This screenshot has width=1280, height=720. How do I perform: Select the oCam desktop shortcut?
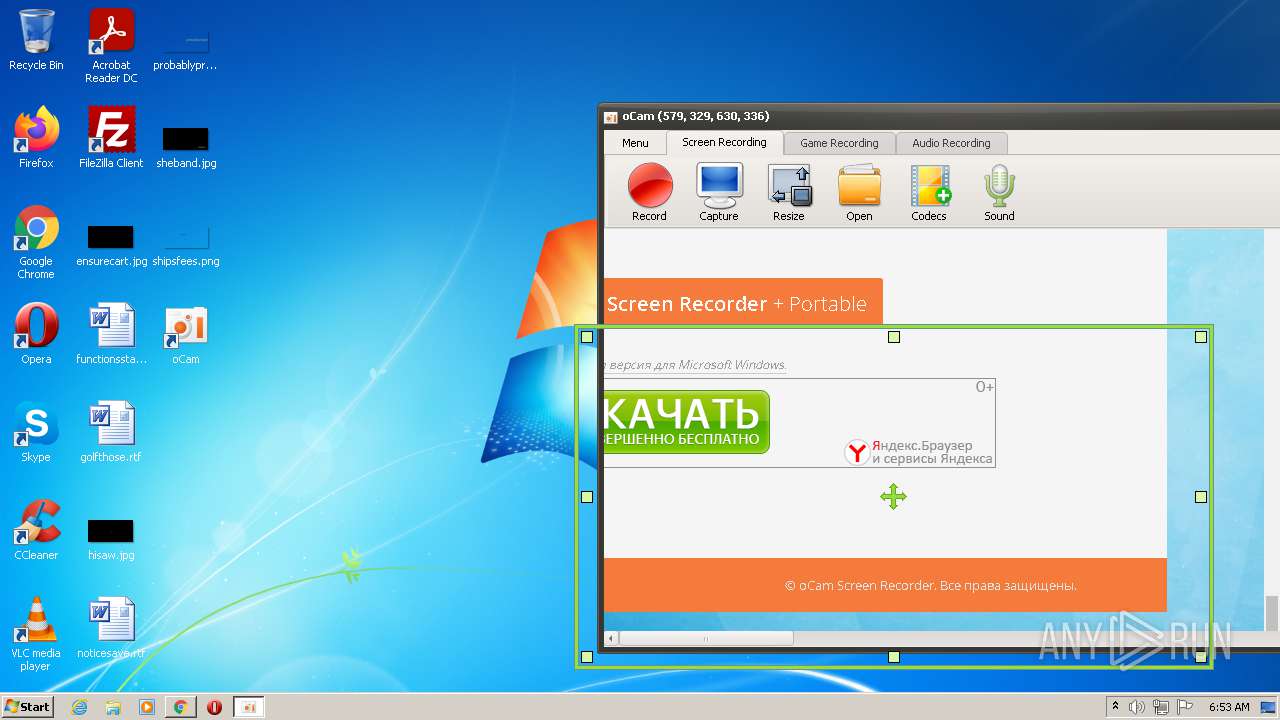[185, 333]
